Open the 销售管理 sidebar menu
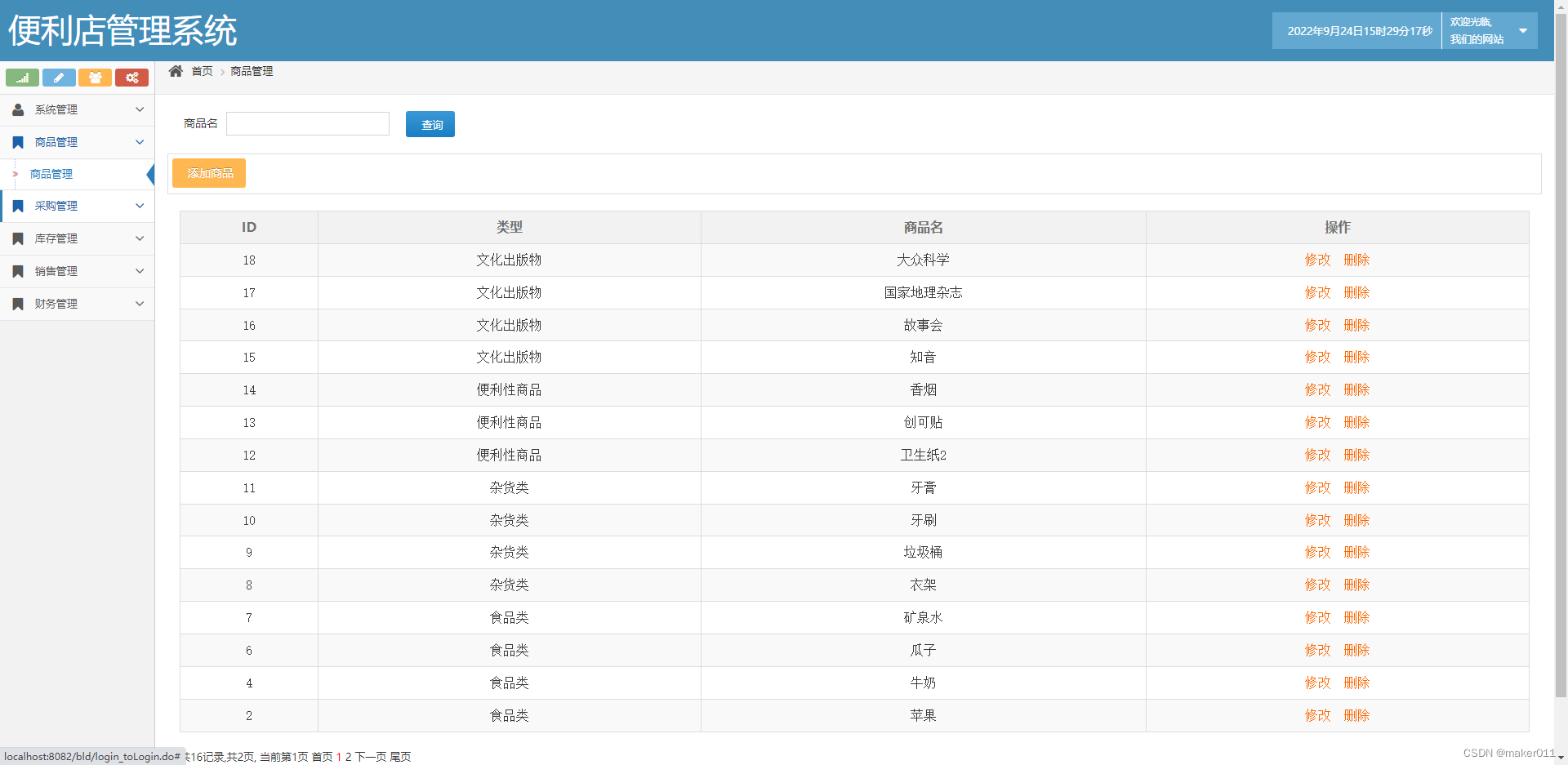 point(77,271)
